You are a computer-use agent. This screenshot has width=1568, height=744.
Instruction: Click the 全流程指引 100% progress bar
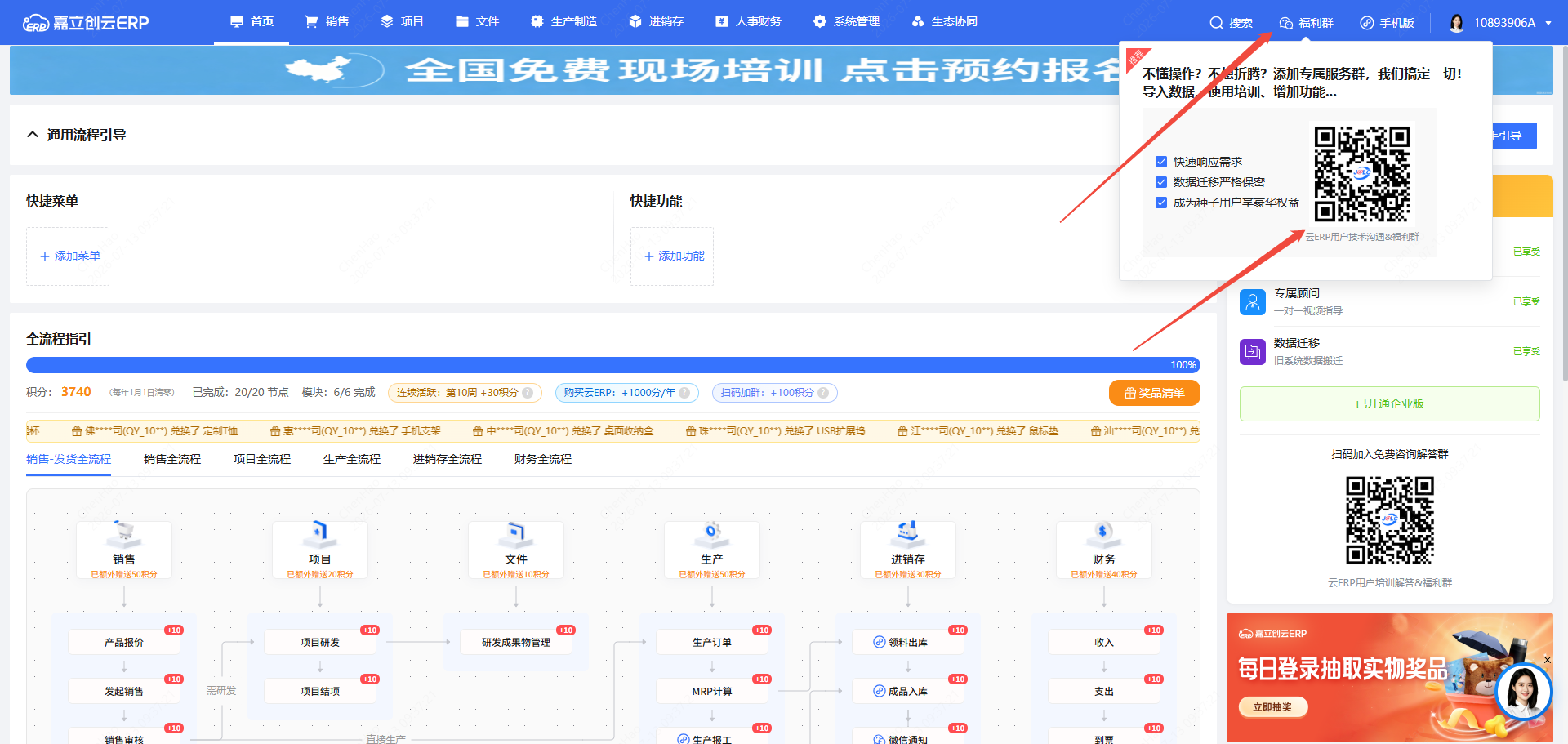pyautogui.click(x=613, y=365)
